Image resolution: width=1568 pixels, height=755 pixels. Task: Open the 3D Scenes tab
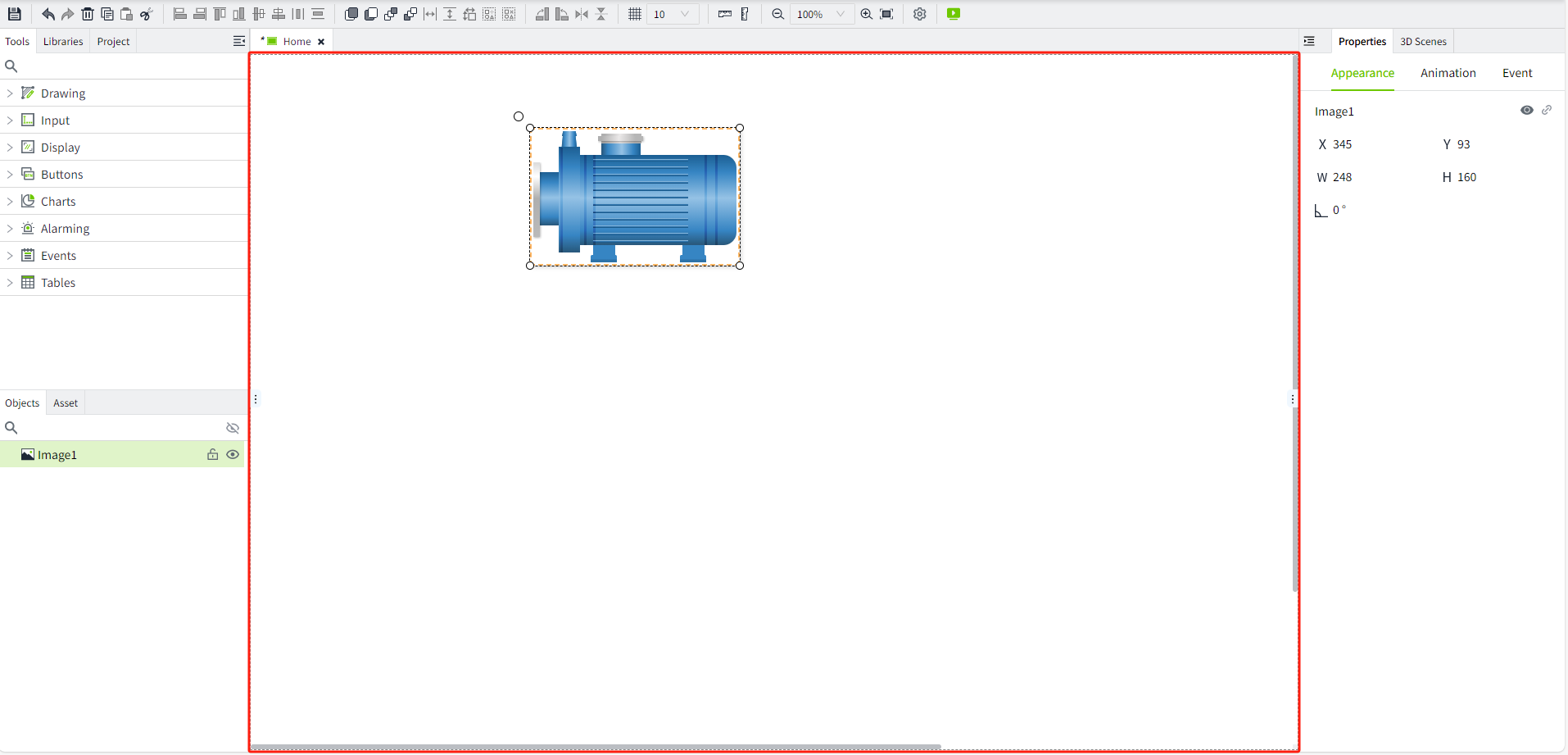click(1423, 41)
